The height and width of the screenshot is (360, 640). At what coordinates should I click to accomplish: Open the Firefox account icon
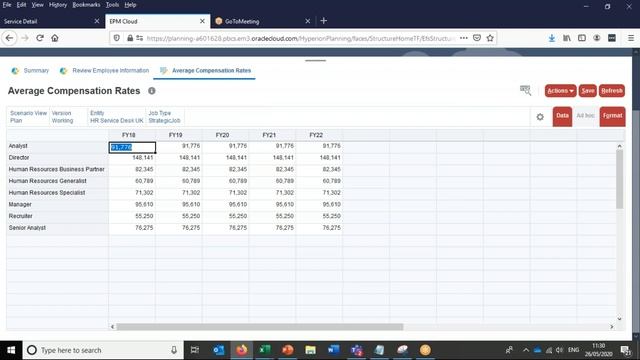point(597,38)
